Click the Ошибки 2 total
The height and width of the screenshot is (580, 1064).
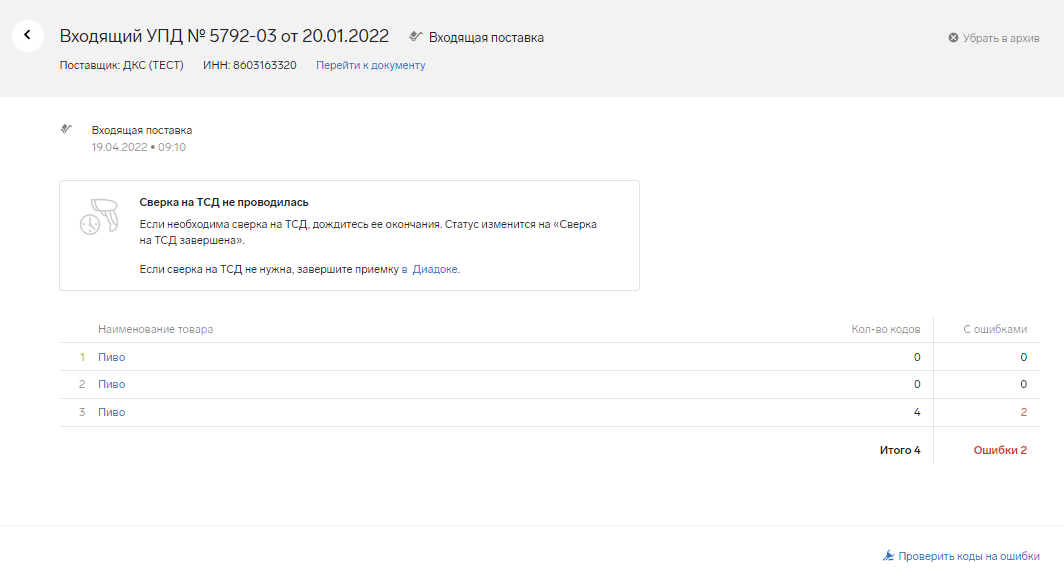(x=1000, y=450)
